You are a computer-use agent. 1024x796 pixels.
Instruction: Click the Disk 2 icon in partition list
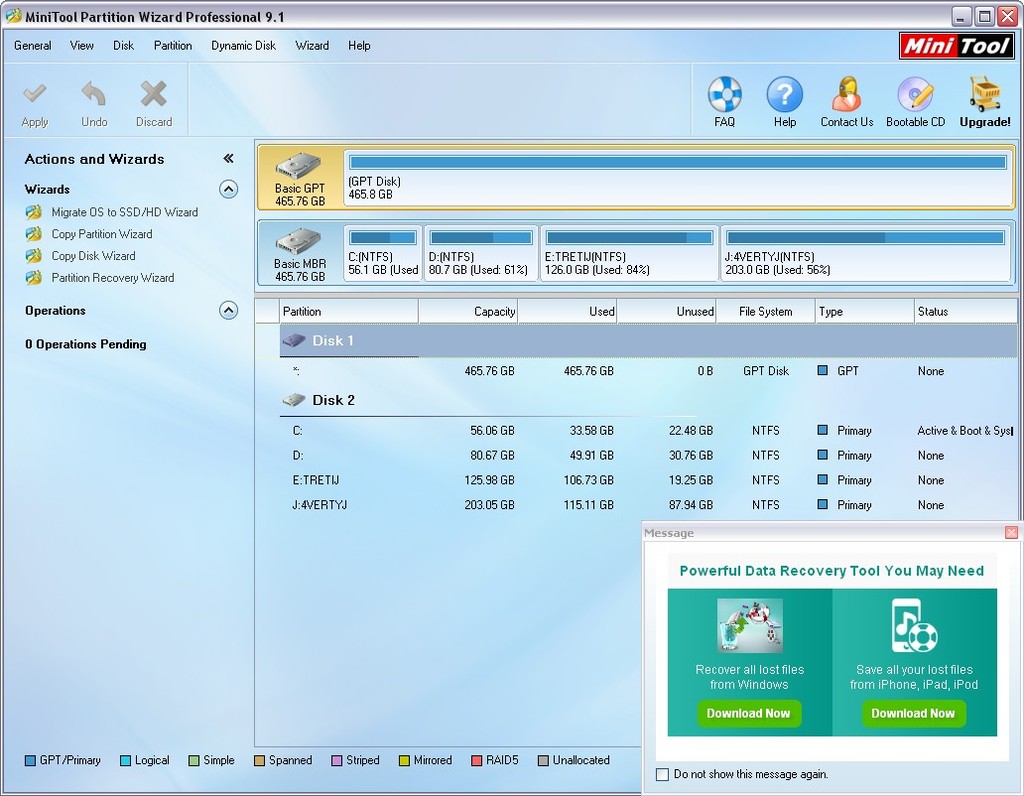point(294,400)
